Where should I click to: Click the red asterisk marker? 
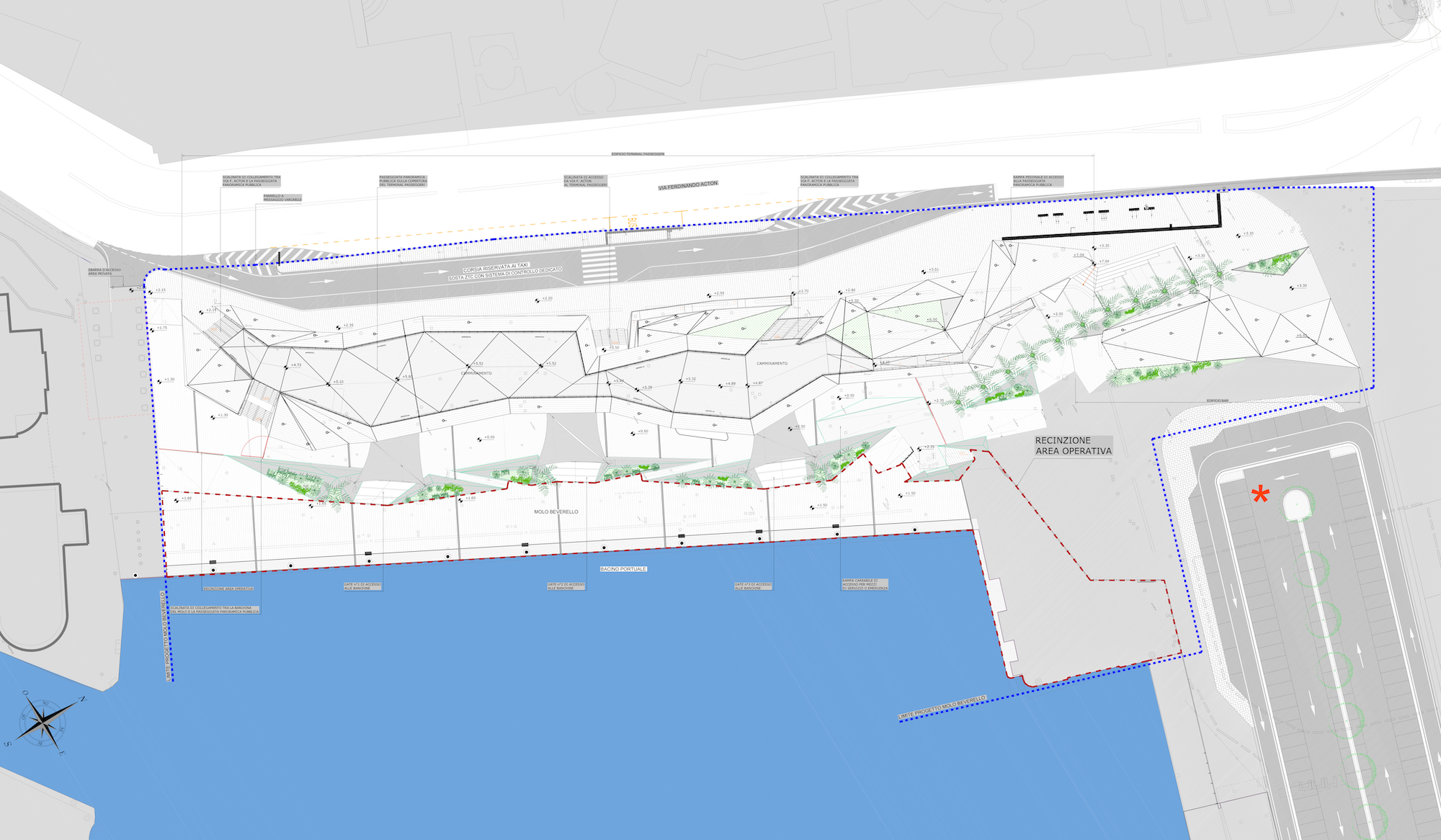[1260, 495]
